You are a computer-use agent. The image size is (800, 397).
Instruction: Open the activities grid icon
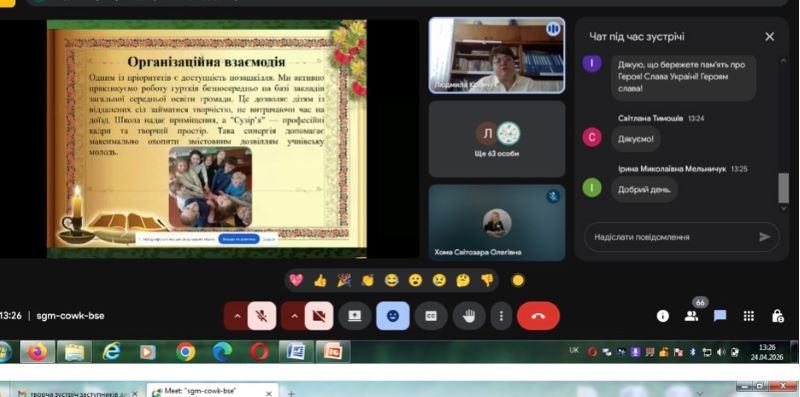pos(748,316)
